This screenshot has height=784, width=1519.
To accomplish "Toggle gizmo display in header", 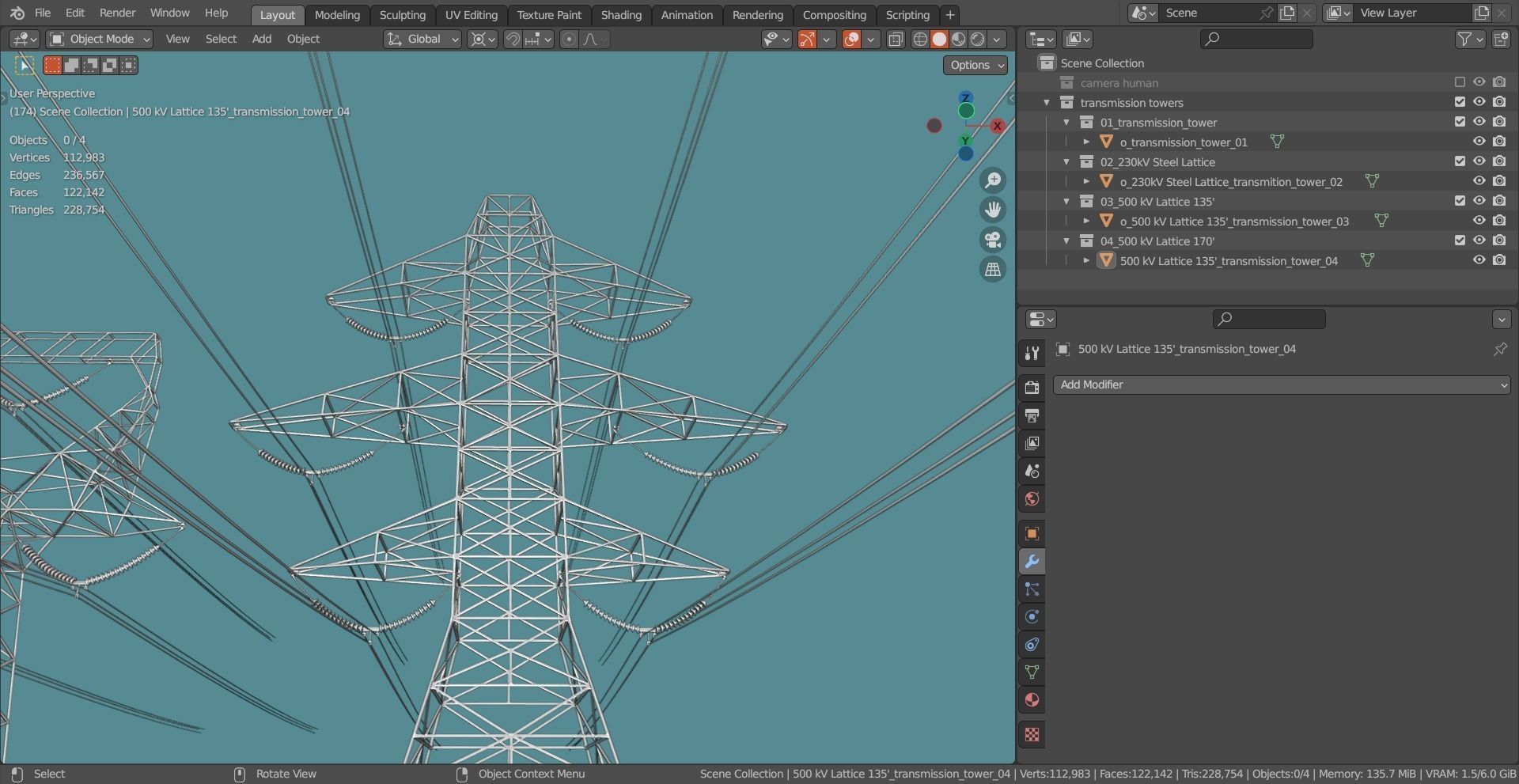I will click(806, 39).
